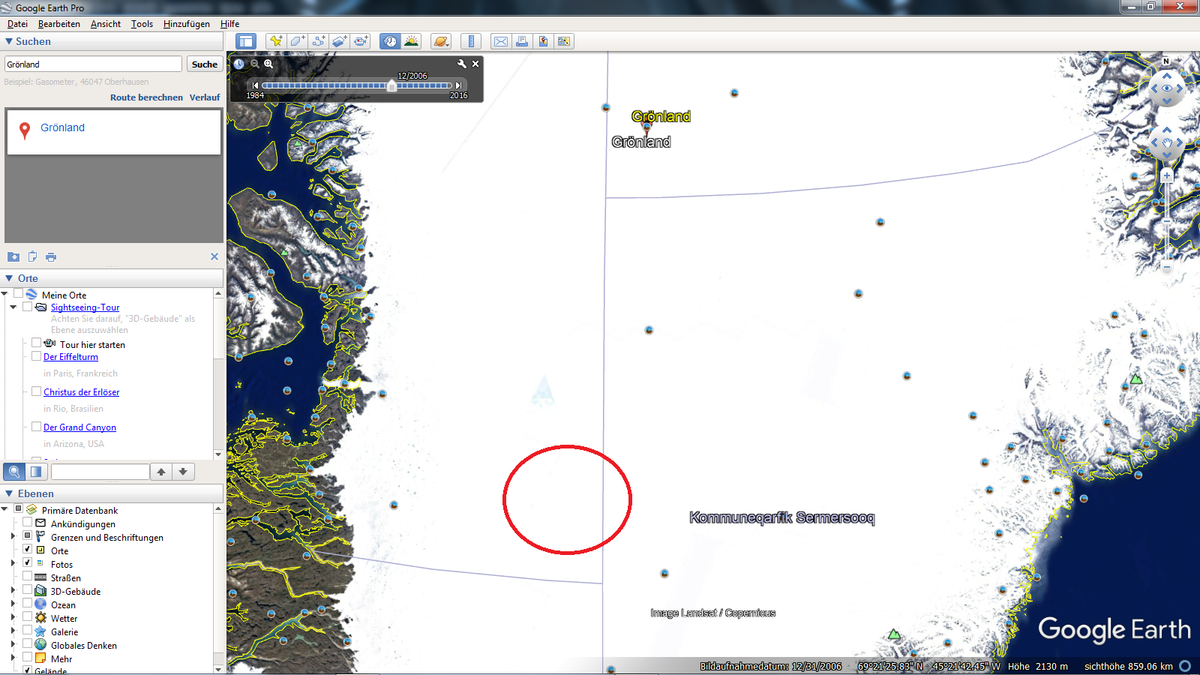Image resolution: width=1200 pixels, height=675 pixels.
Task: Select the add path tool
Action: pyautogui.click(x=319, y=41)
